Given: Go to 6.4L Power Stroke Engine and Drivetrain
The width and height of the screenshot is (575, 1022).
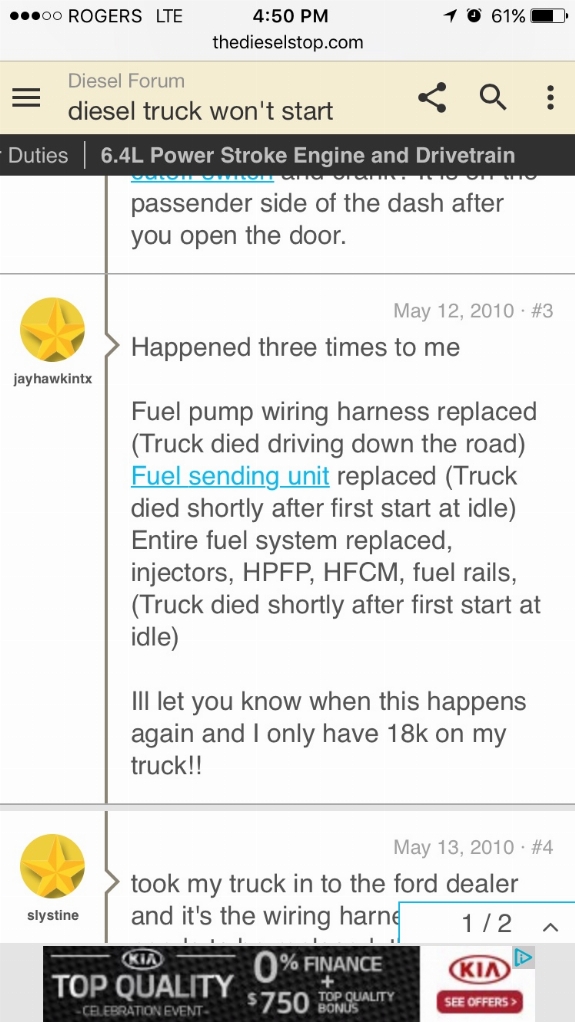Looking at the screenshot, I should [308, 155].
